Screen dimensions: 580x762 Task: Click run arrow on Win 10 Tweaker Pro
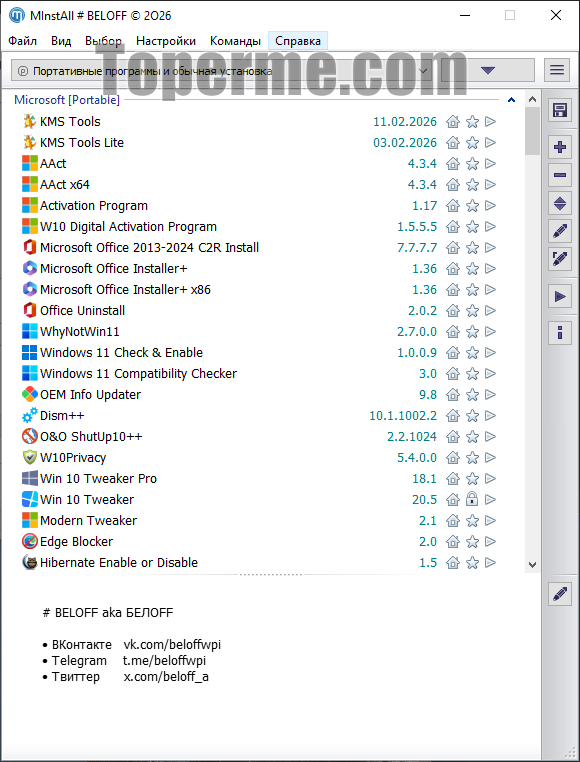[x=491, y=479]
